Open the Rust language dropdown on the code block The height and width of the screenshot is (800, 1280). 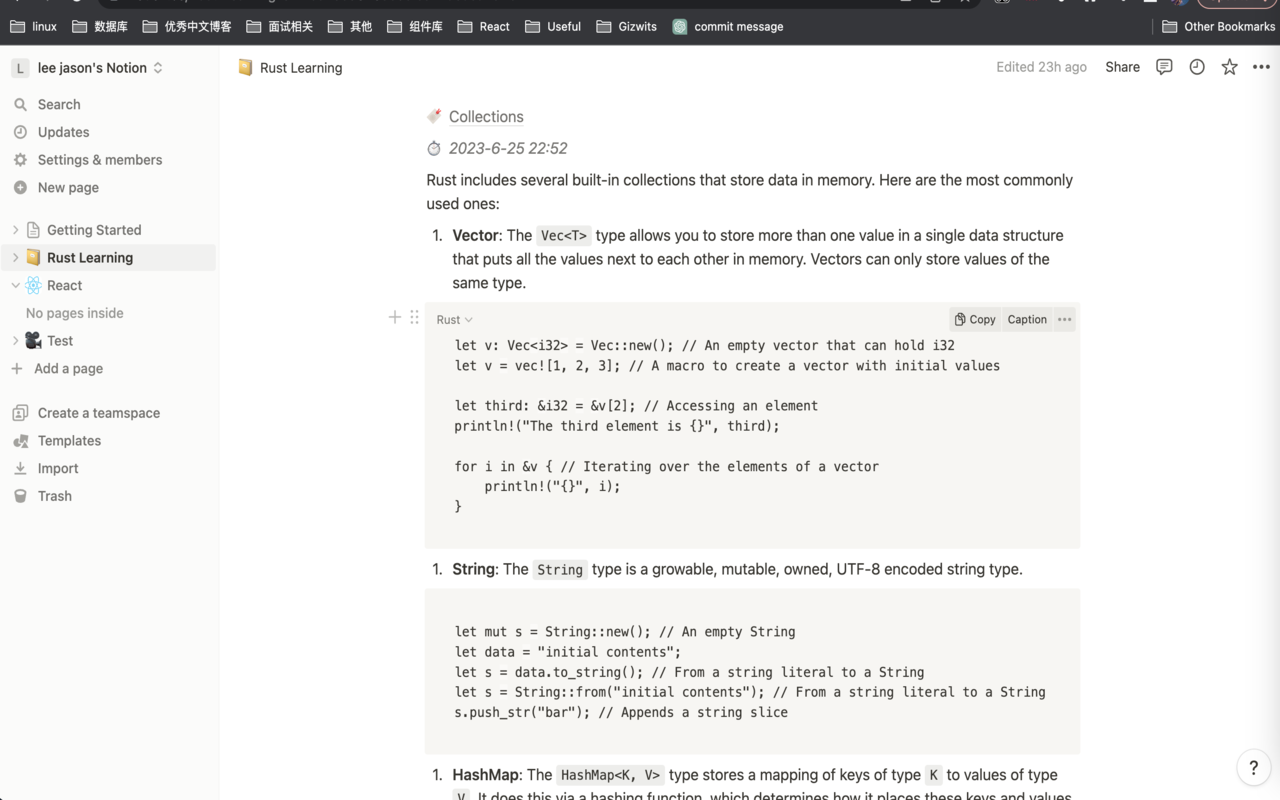(452, 319)
